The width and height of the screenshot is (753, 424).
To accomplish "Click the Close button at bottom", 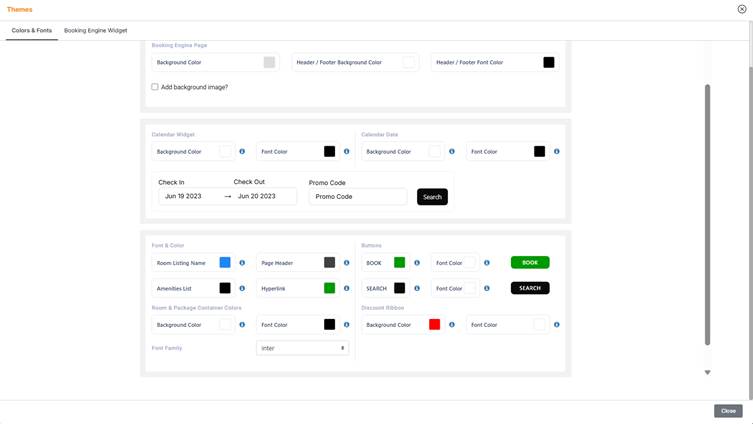I will coord(728,411).
